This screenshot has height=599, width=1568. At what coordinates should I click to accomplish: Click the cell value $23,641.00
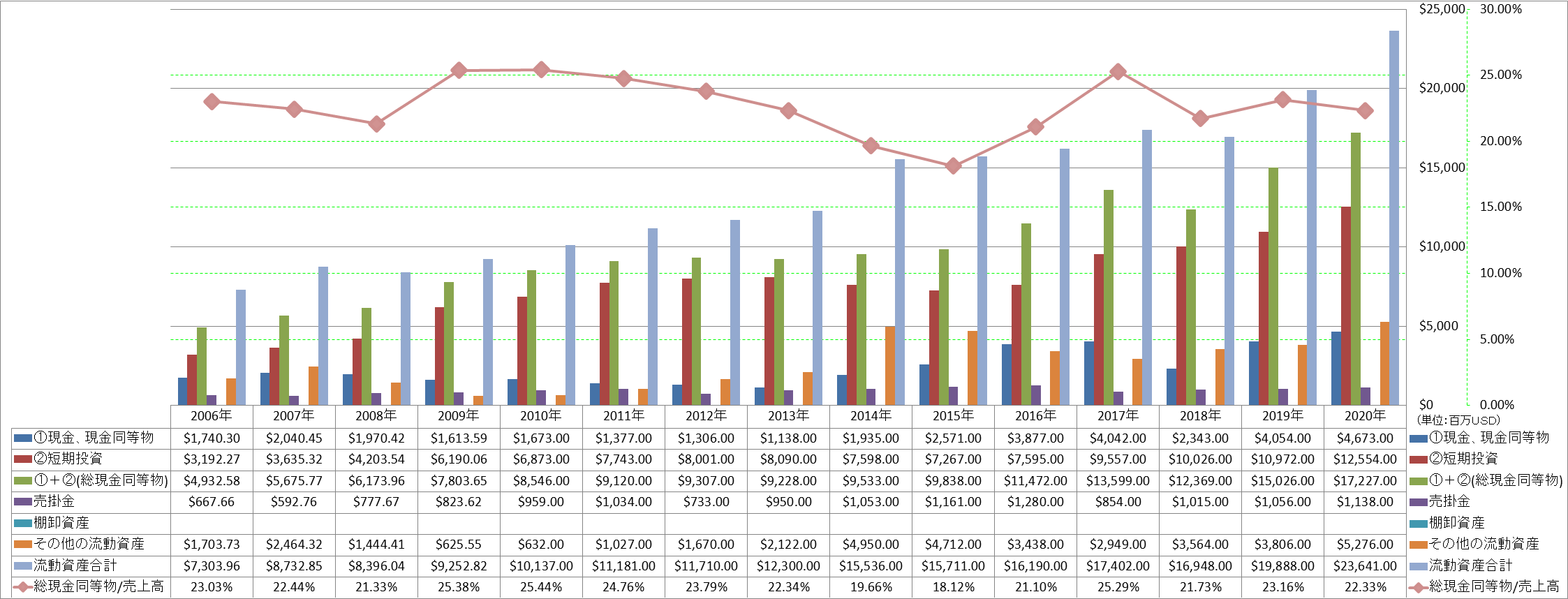(1365, 566)
